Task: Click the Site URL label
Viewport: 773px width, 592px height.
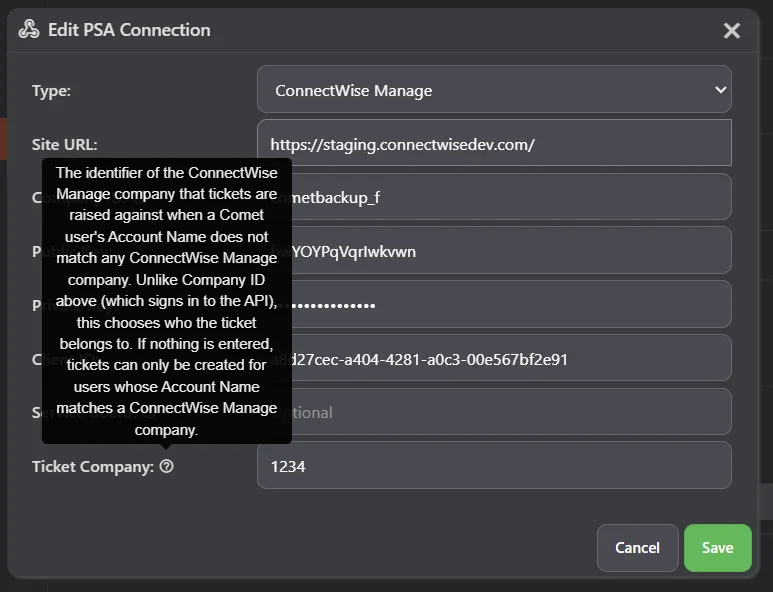Action: tap(65, 144)
